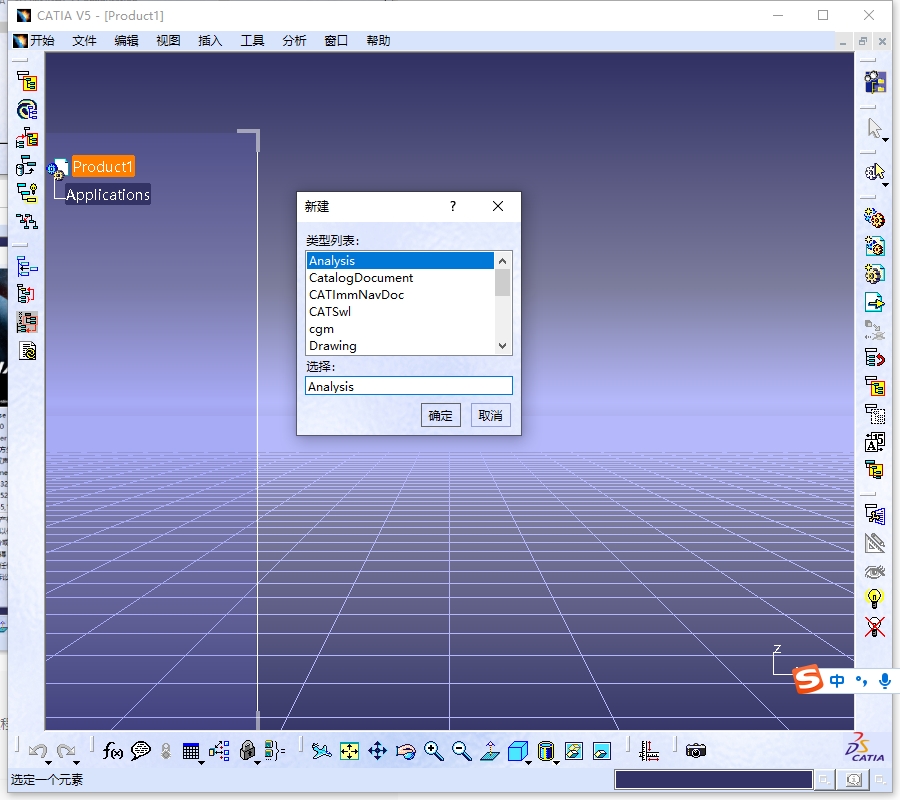Click the Normal View icon

[x=490, y=751]
